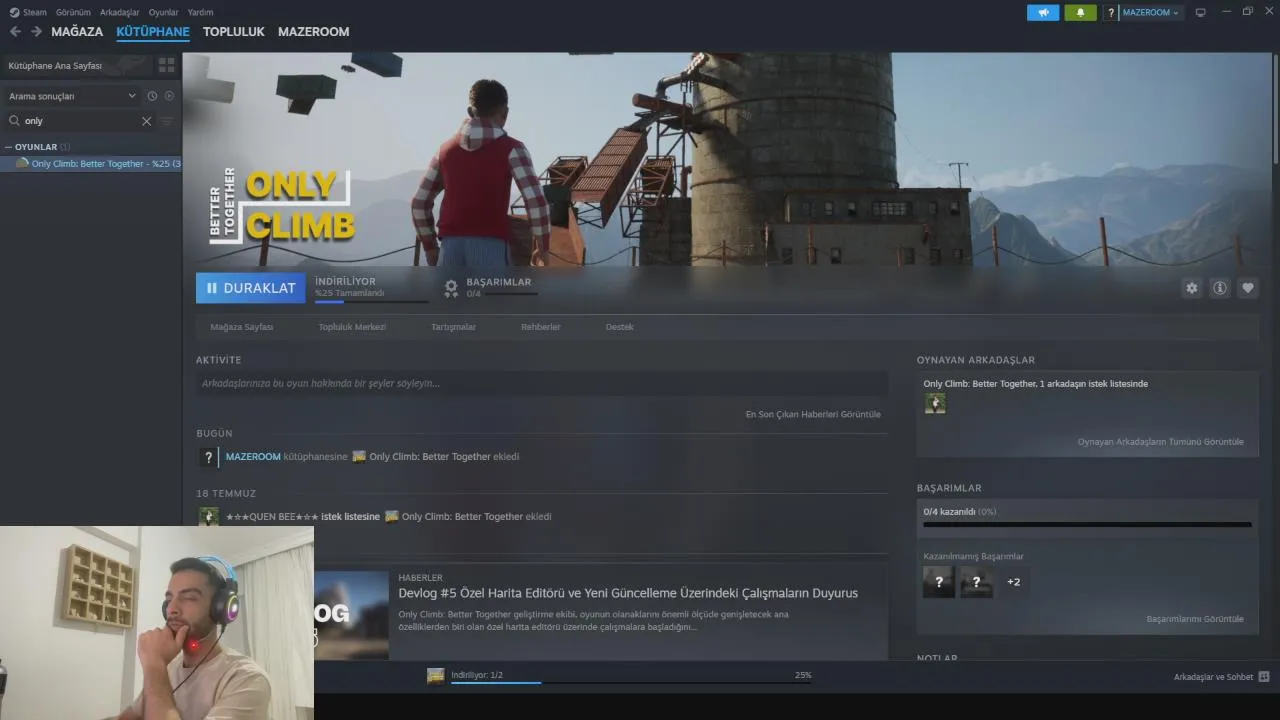
Task: Click QUEN BEE avatar in activity feed
Action: click(x=208, y=517)
